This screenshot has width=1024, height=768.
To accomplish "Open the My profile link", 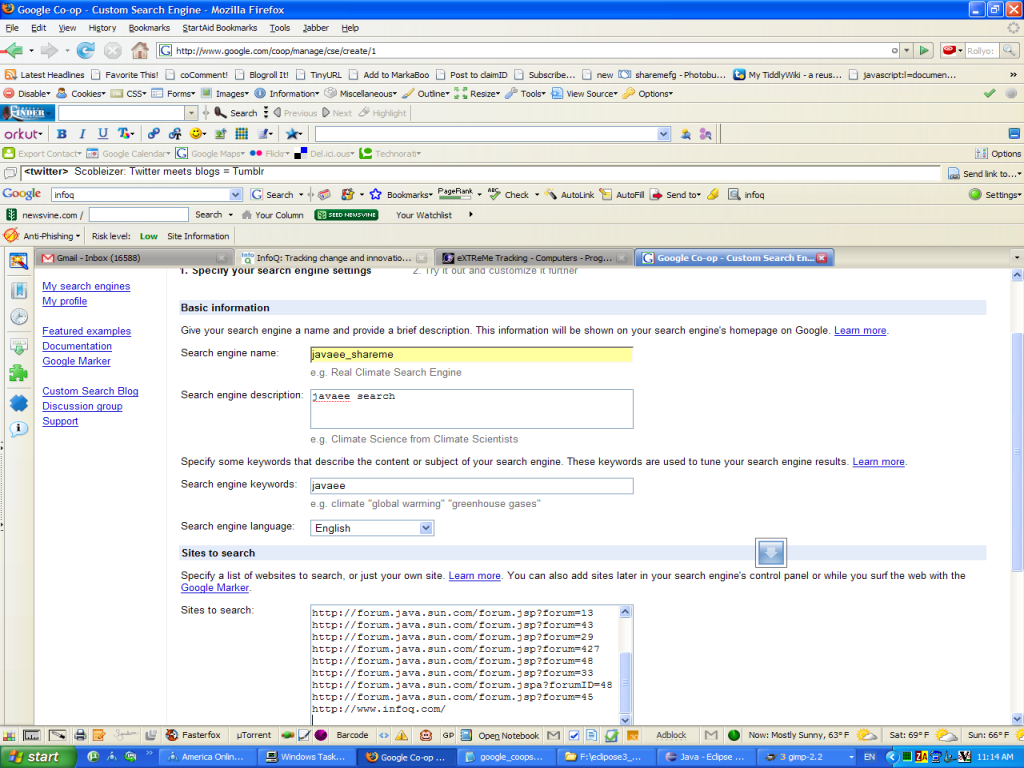I will point(65,301).
